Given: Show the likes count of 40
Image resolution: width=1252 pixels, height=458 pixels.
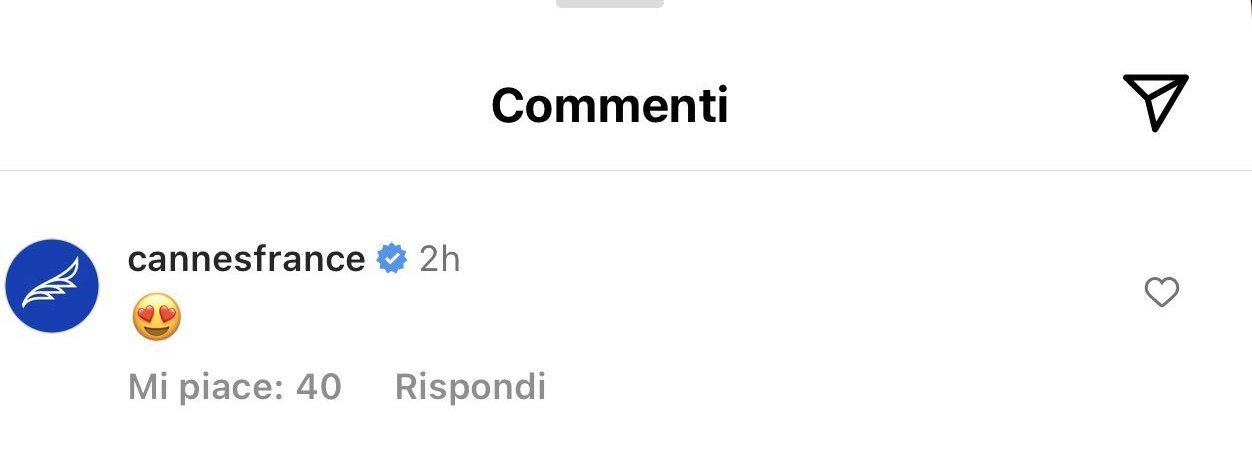Looking at the screenshot, I should point(235,386).
